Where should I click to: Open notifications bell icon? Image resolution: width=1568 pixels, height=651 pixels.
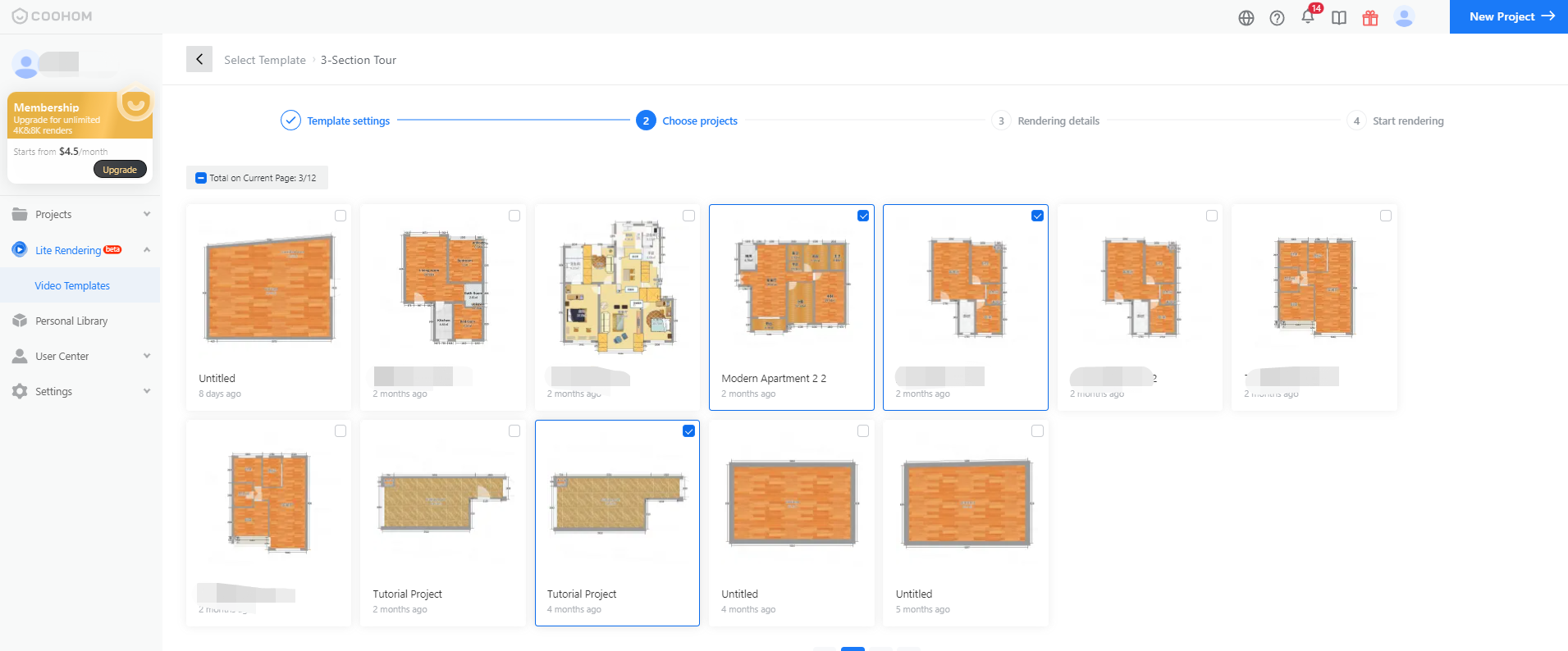click(1308, 17)
